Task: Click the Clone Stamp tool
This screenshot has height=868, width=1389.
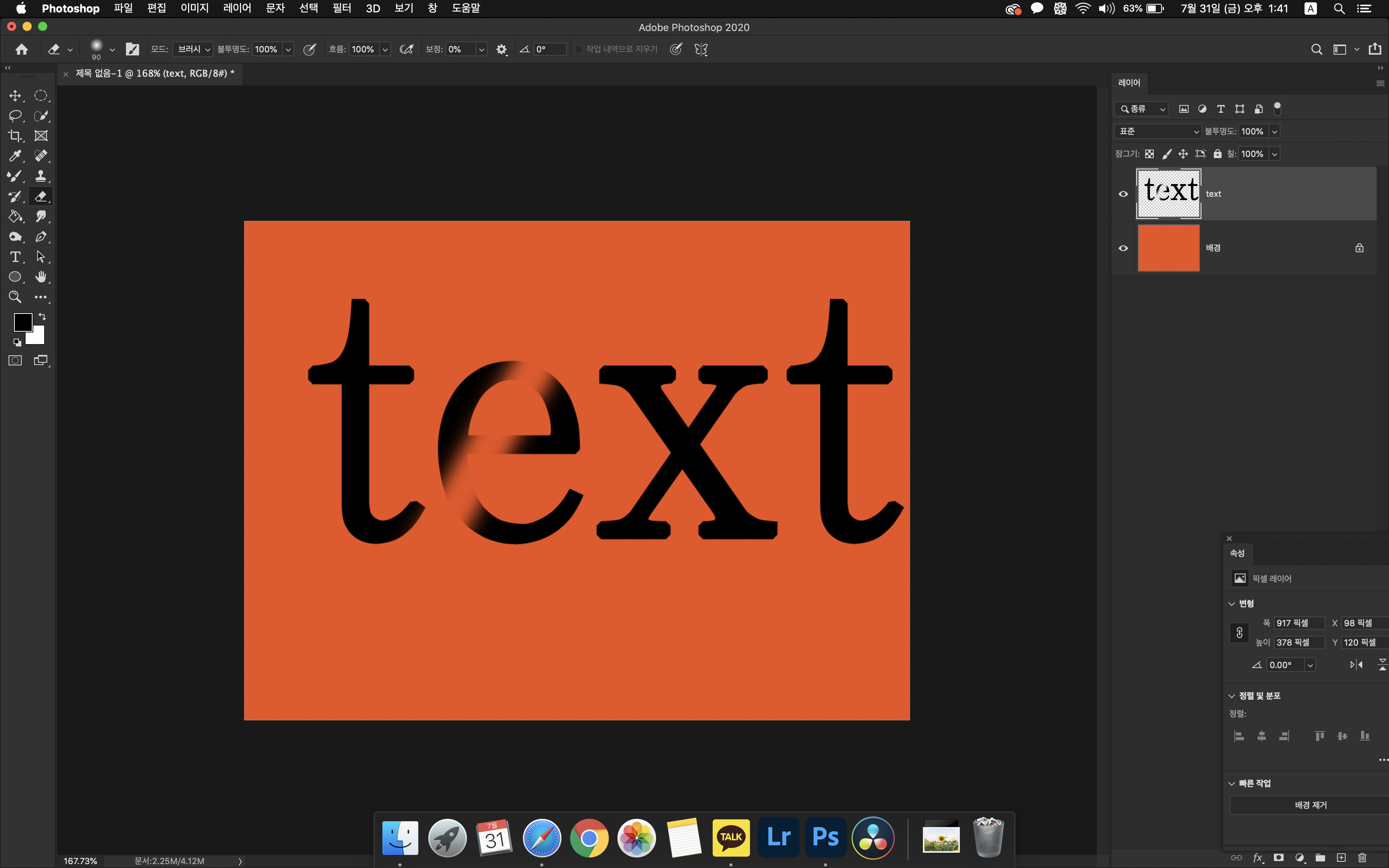Action: tap(41, 176)
